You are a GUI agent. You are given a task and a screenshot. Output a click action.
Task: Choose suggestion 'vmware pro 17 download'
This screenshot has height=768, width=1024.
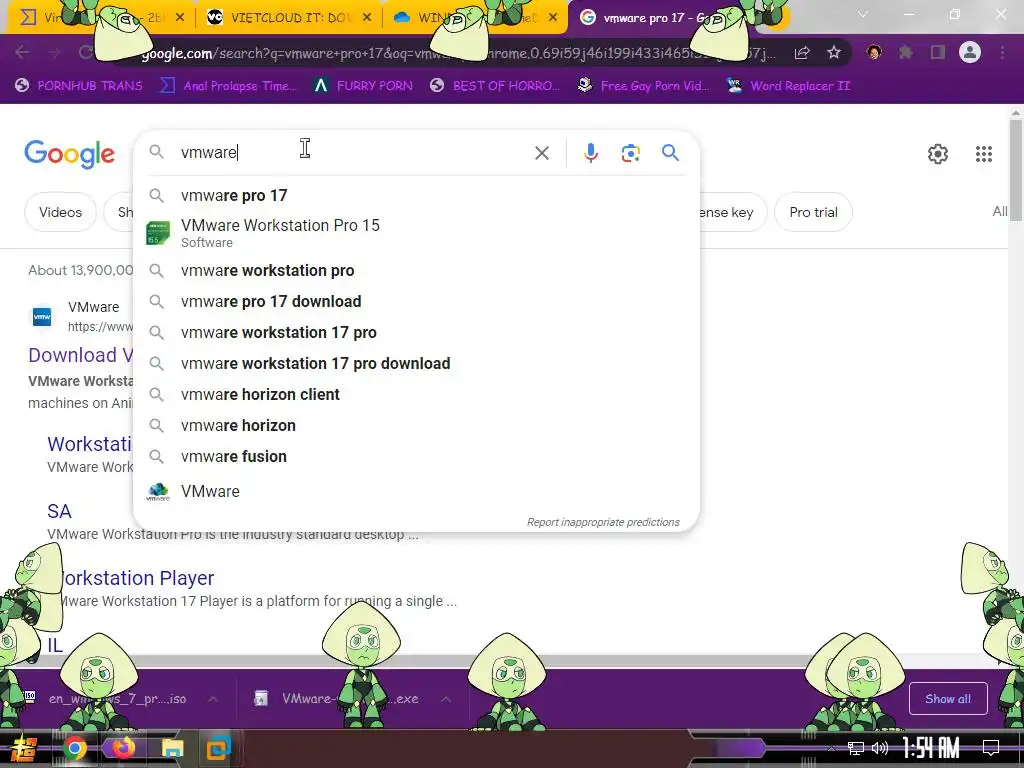click(416, 301)
